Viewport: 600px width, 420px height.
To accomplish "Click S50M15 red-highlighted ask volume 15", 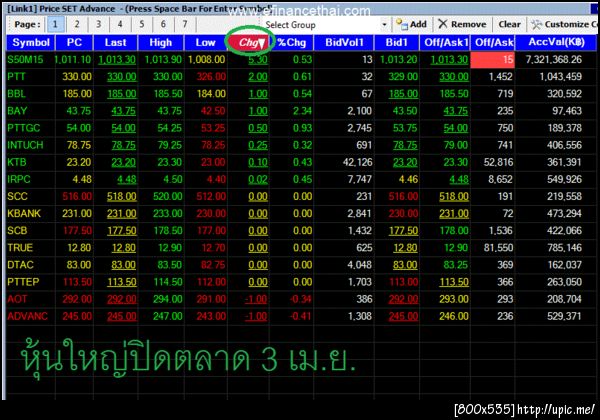I will (x=493, y=60).
